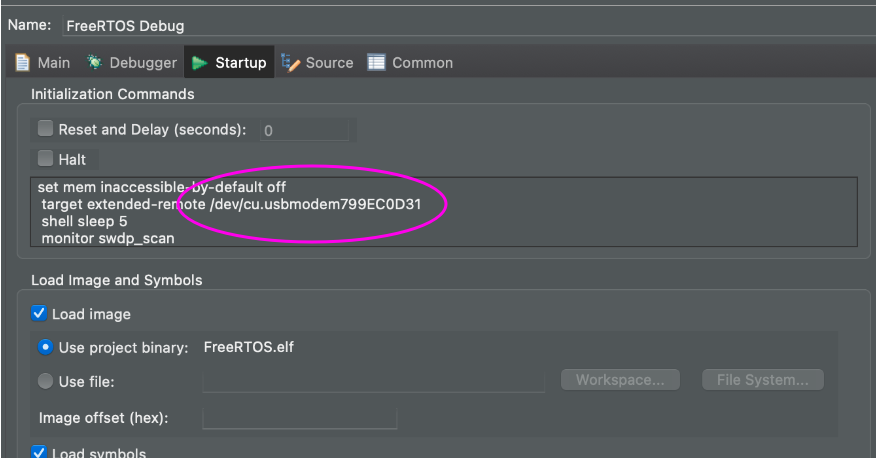
Task: Switch to the Main tab
Action: (42, 63)
